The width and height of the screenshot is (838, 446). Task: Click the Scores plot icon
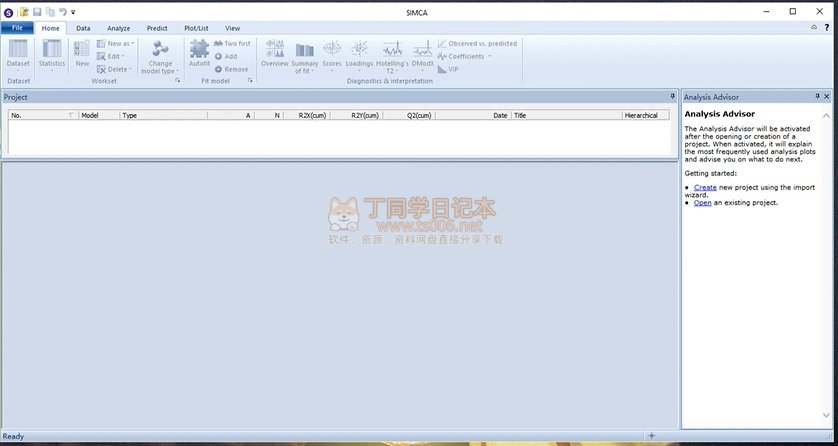click(332, 49)
